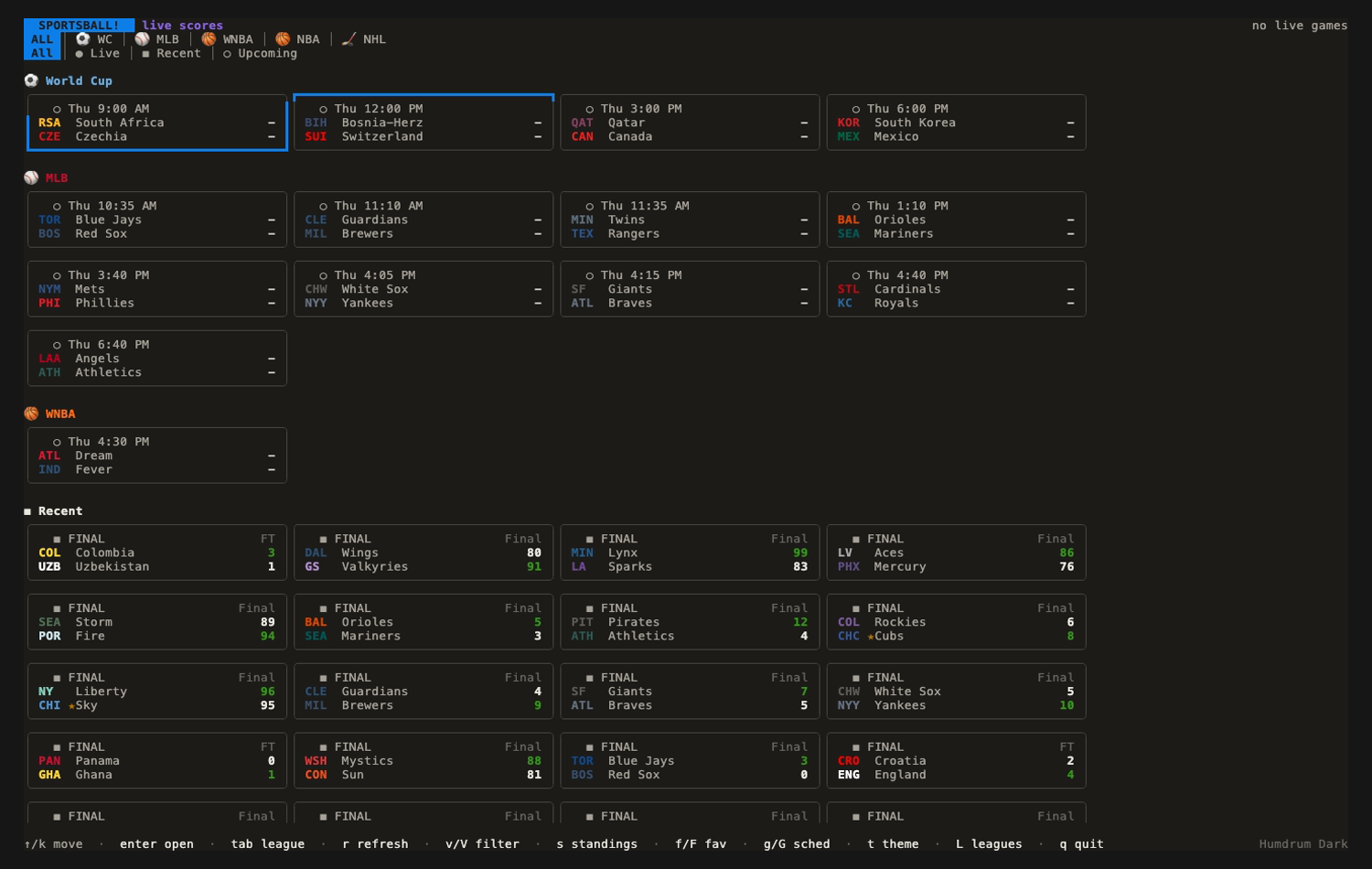Viewport: 1372px width, 869px height.
Task: Select the NHL tab hockey stick icon
Action: click(x=348, y=39)
